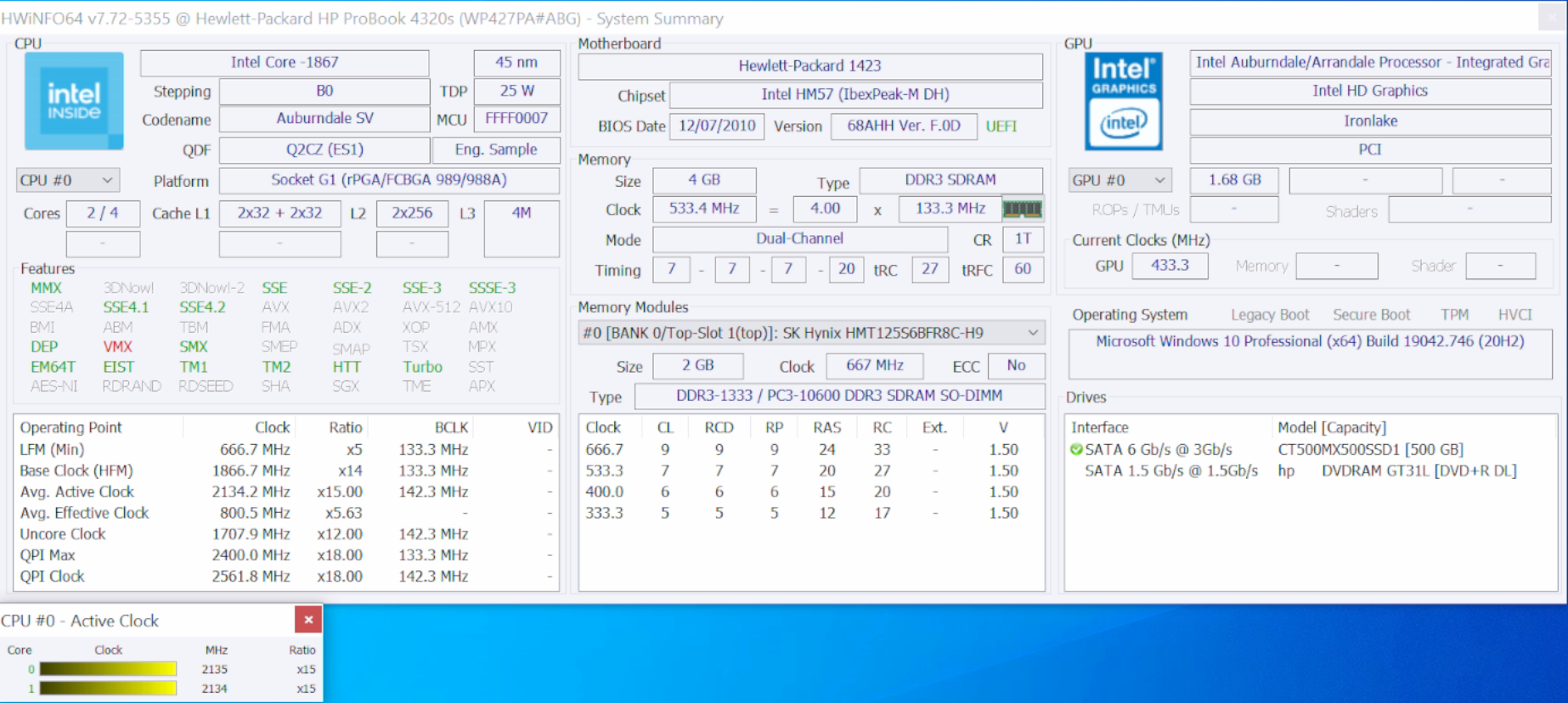The width and height of the screenshot is (1568, 703).
Task: Click the 45 nm process field
Action: [516, 62]
